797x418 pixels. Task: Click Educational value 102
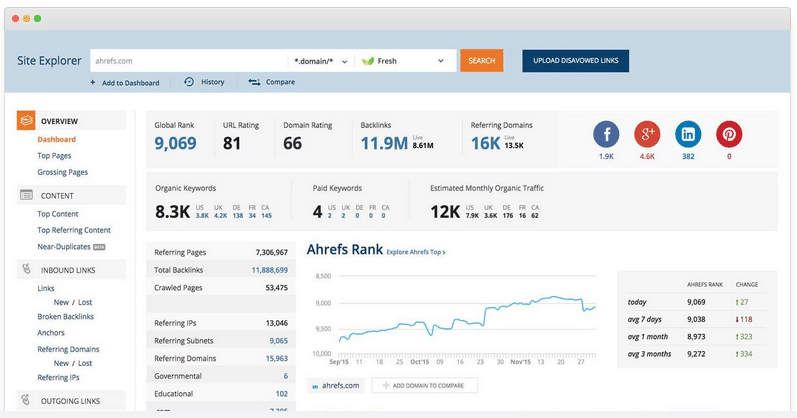[x=282, y=394]
